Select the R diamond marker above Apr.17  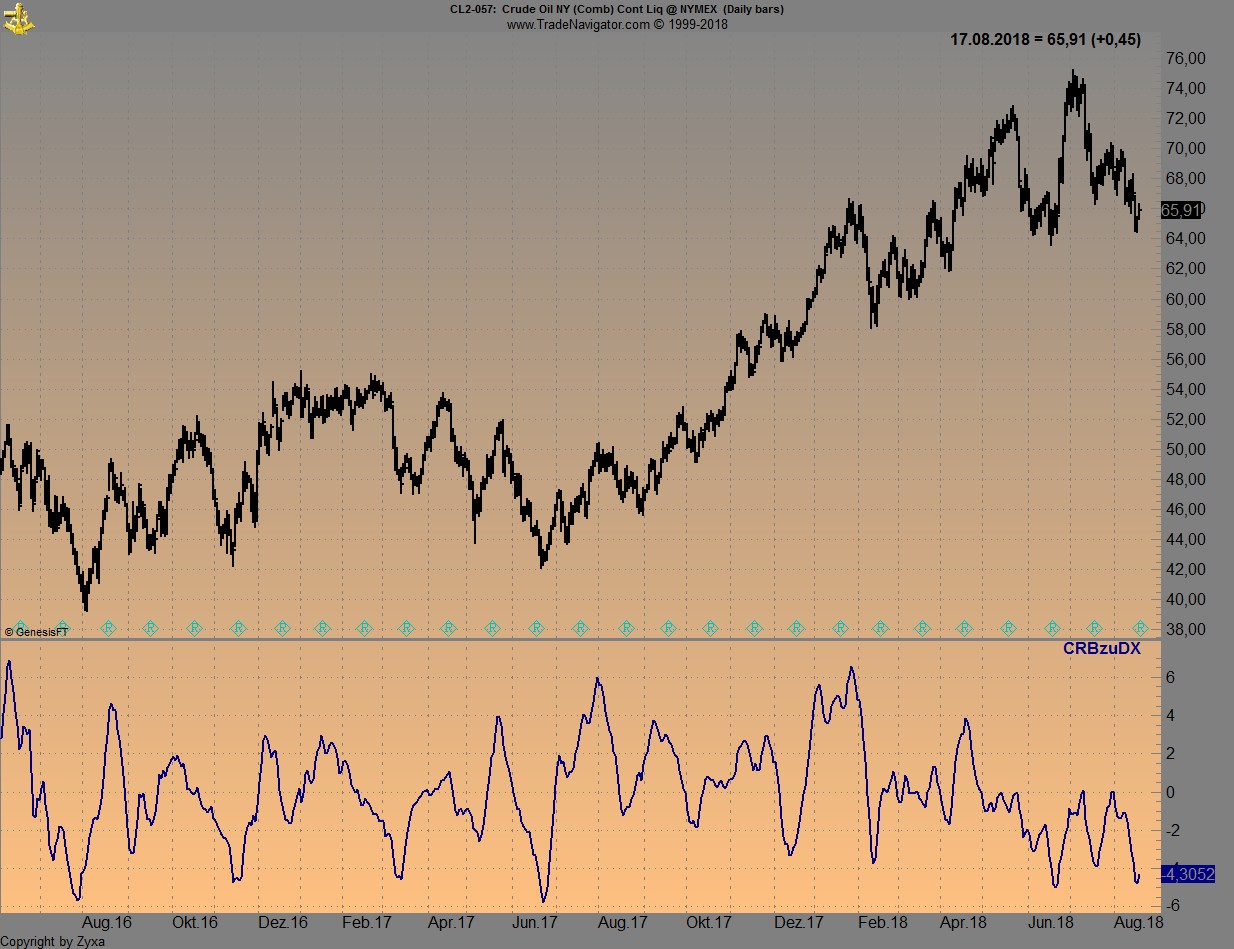450,628
